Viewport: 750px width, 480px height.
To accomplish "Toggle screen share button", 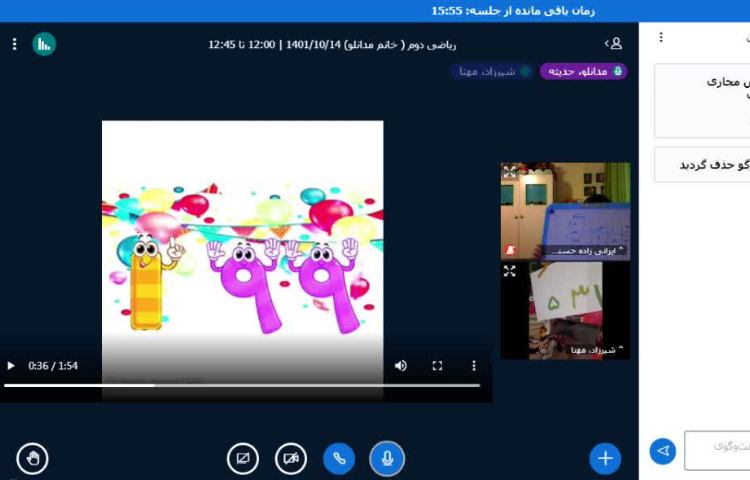I will coord(243,459).
